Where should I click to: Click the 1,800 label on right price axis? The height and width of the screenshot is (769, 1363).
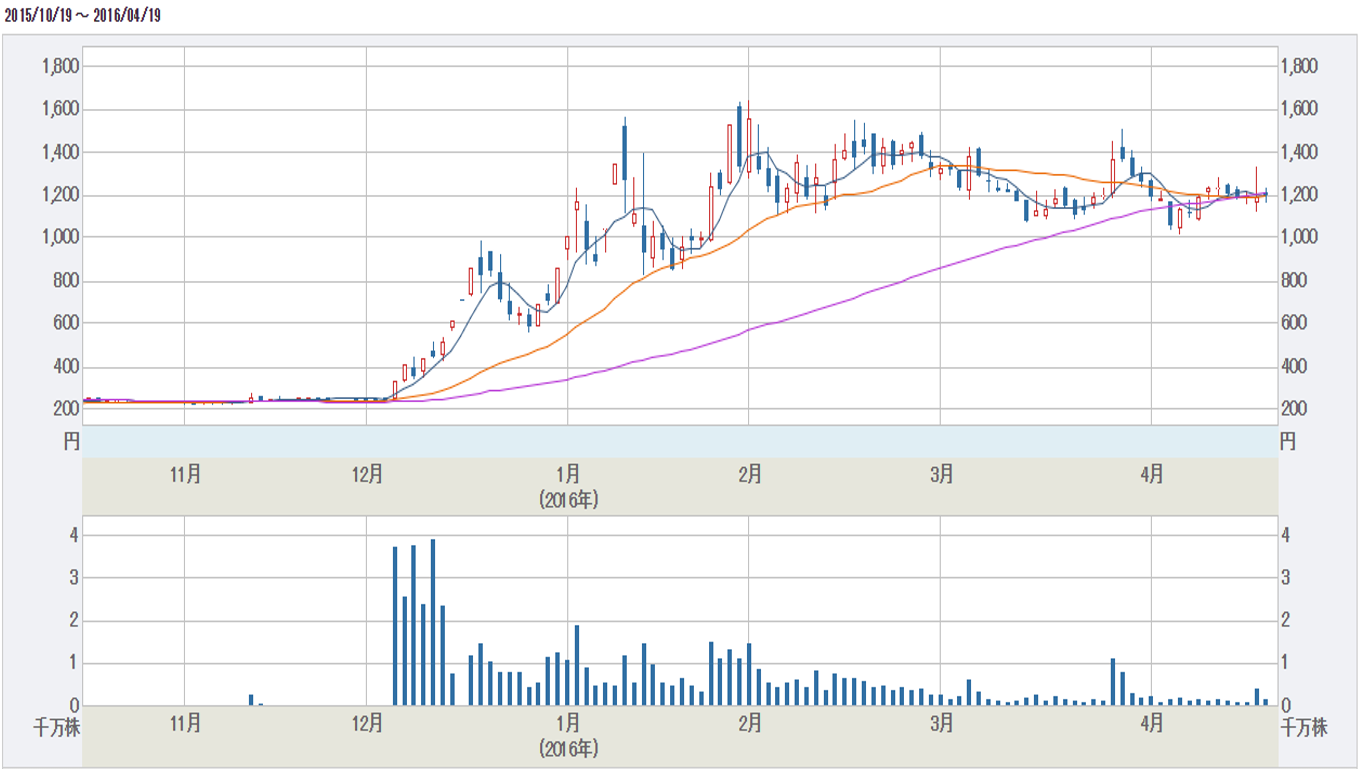pyautogui.click(x=1300, y=67)
